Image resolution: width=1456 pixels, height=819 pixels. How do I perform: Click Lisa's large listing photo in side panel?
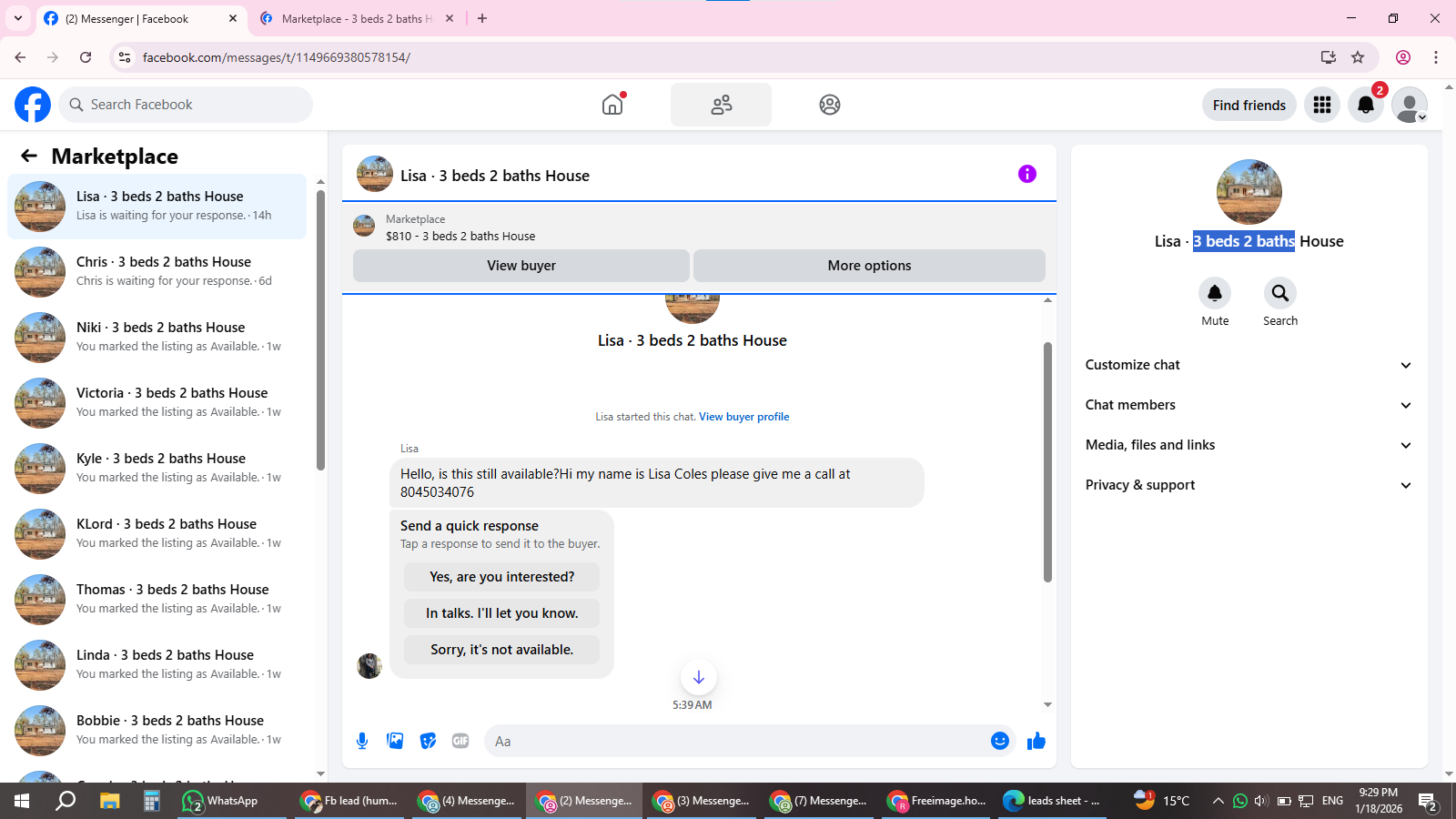click(1249, 192)
